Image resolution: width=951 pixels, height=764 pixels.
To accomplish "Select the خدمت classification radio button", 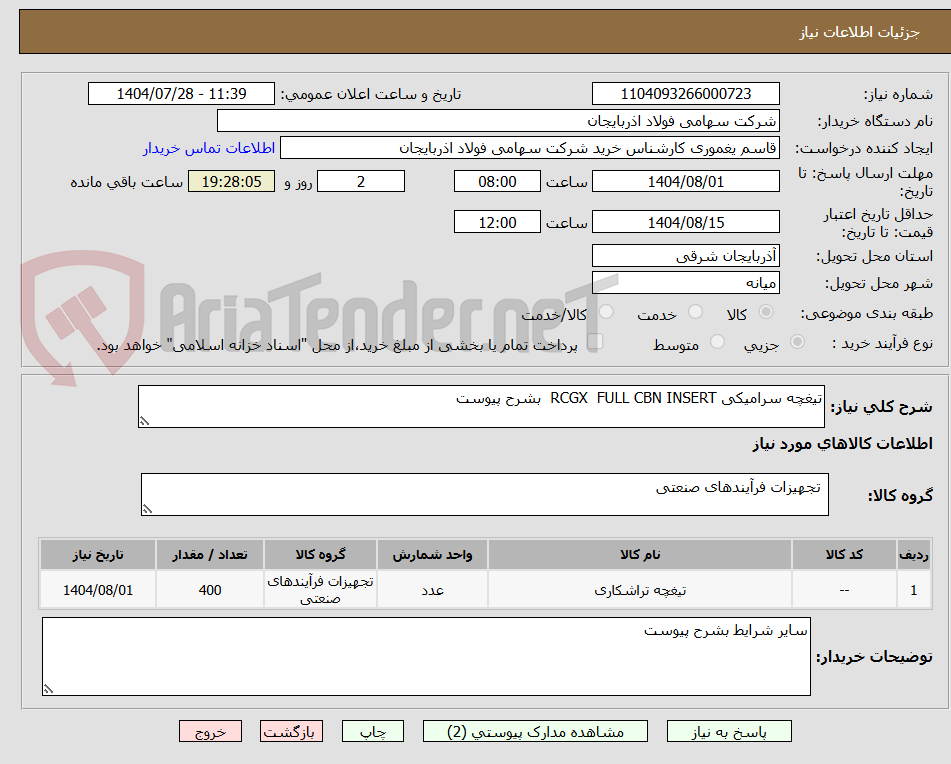I will [696, 310].
